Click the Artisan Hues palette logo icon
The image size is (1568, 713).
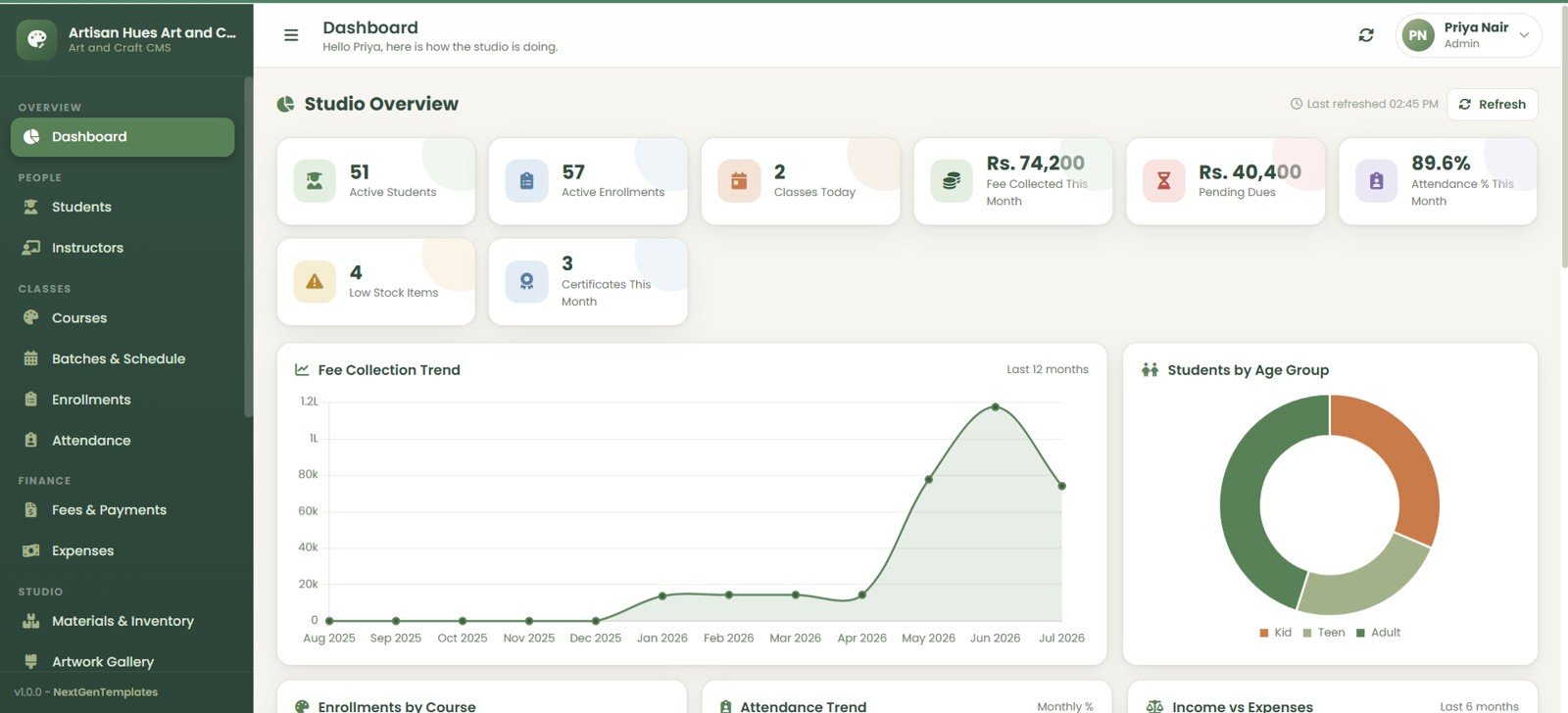[36, 39]
